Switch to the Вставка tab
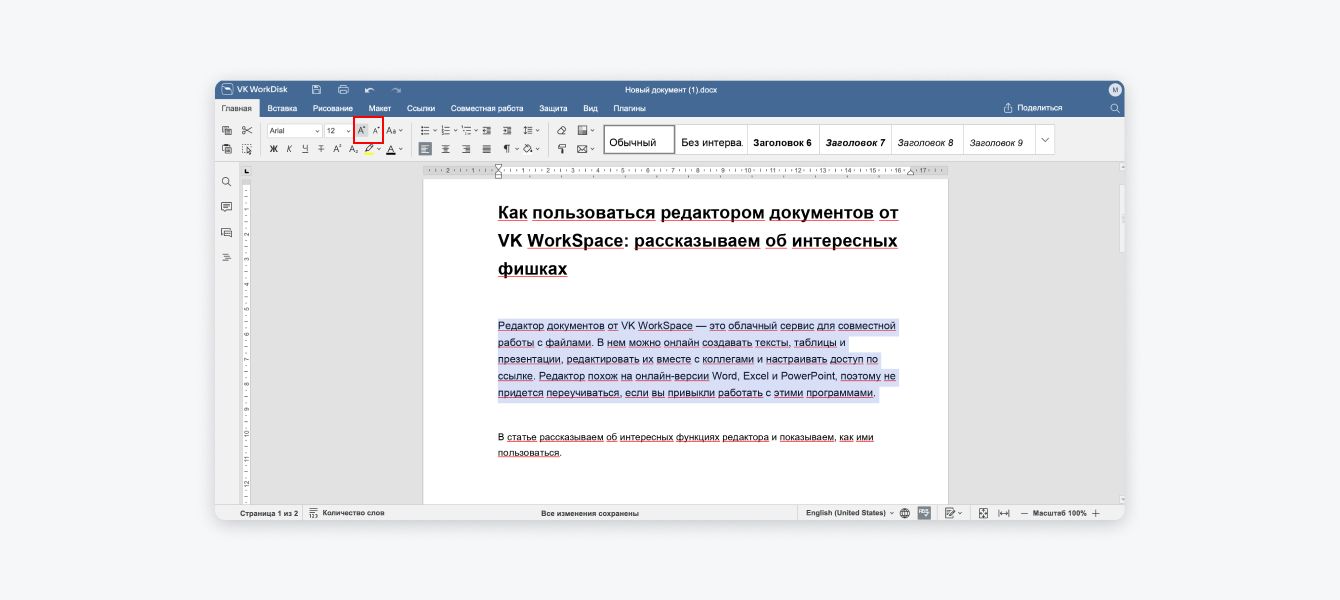 282,108
